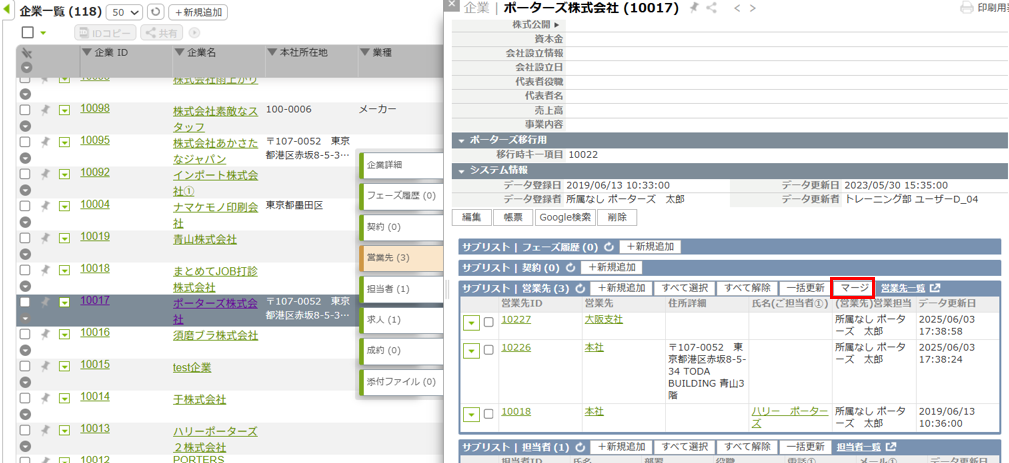Click the share icon in detail header
Viewport: 1009px width, 463px height.
711,8
